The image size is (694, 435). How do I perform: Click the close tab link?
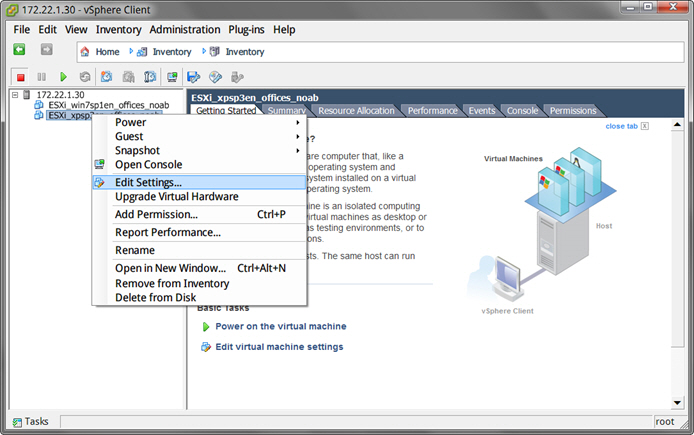point(621,126)
